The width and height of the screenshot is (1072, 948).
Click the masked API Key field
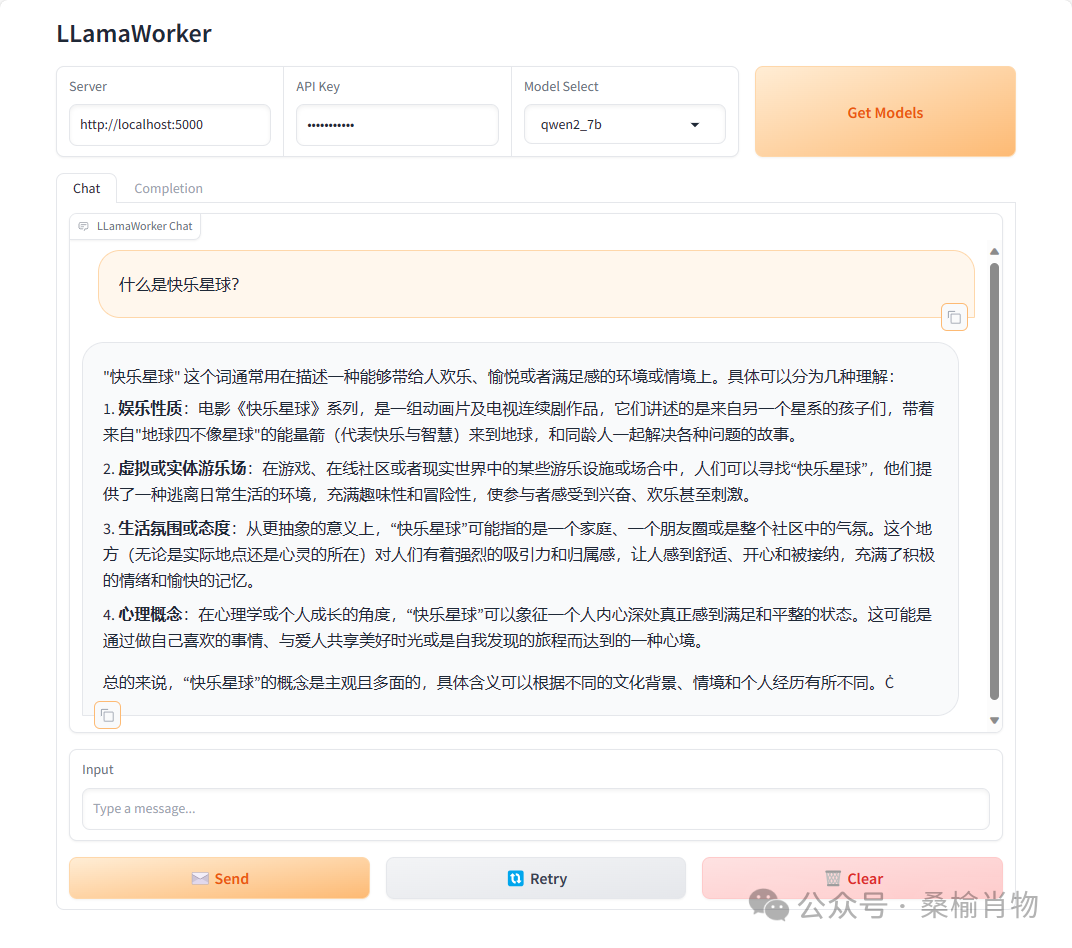point(397,125)
